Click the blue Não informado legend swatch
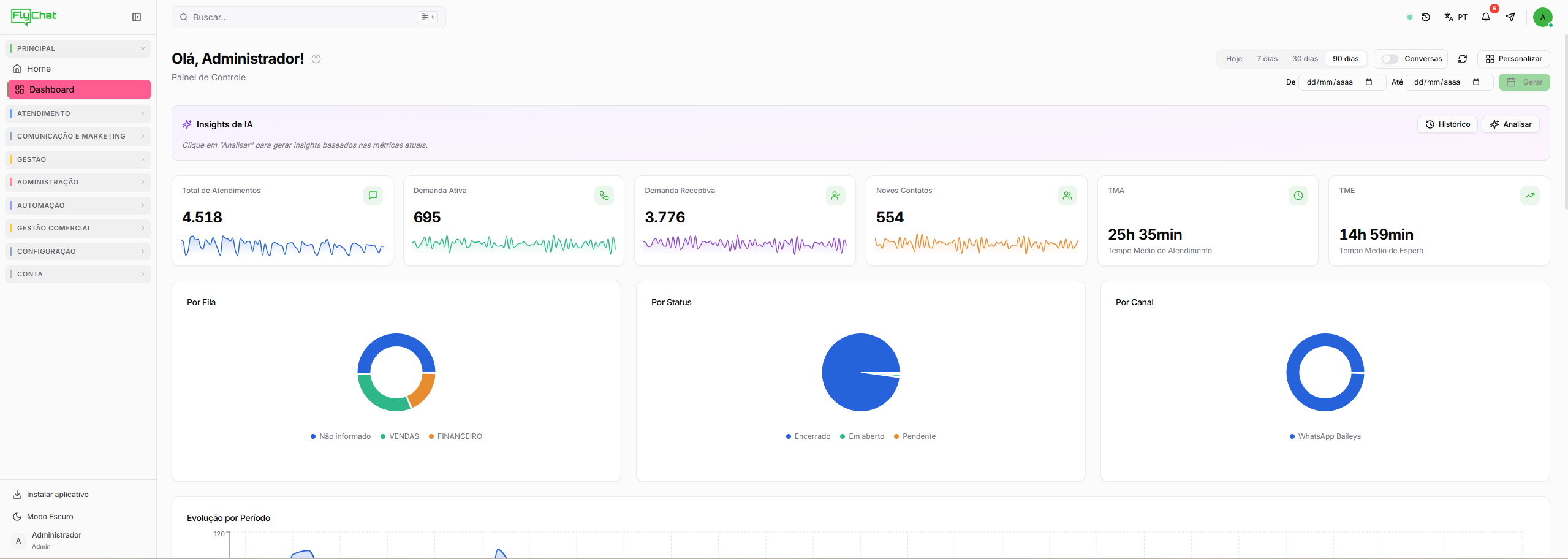Image resolution: width=1568 pixels, height=559 pixels. point(313,436)
